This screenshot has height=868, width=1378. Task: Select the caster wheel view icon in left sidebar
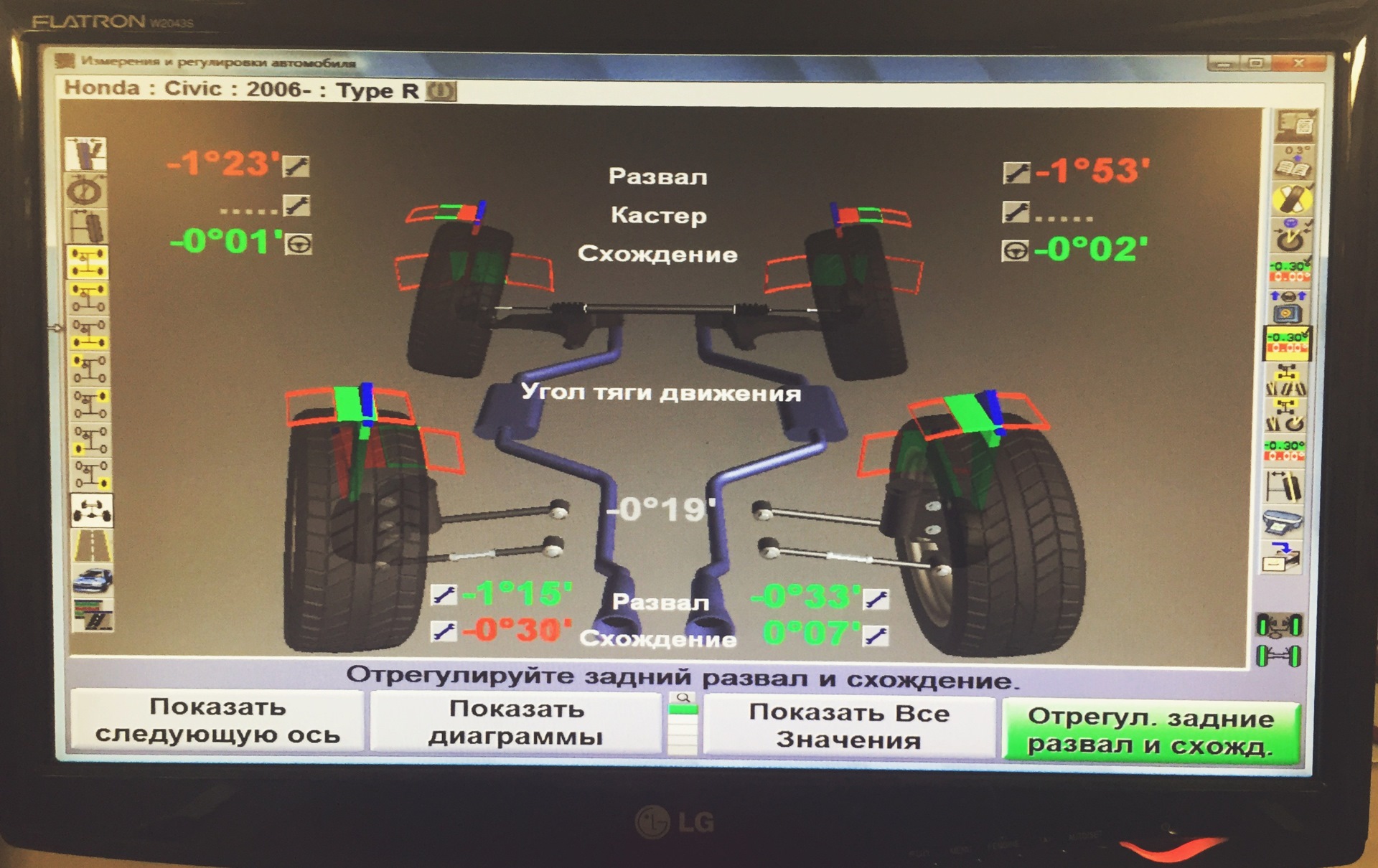87,191
